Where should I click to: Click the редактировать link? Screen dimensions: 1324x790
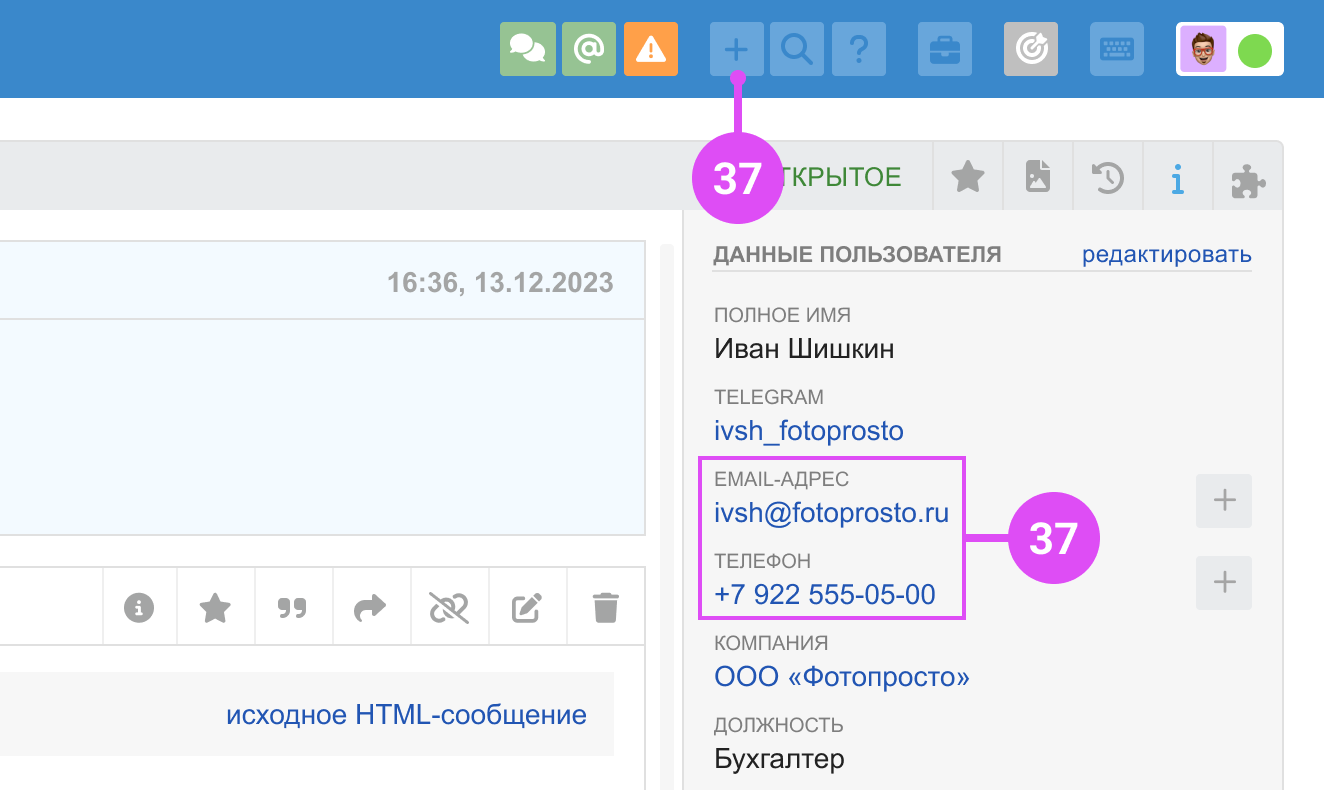[x=1166, y=255]
